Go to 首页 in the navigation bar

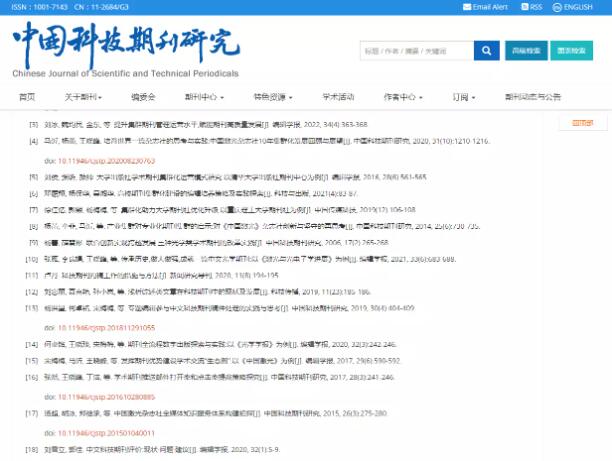click(x=27, y=97)
